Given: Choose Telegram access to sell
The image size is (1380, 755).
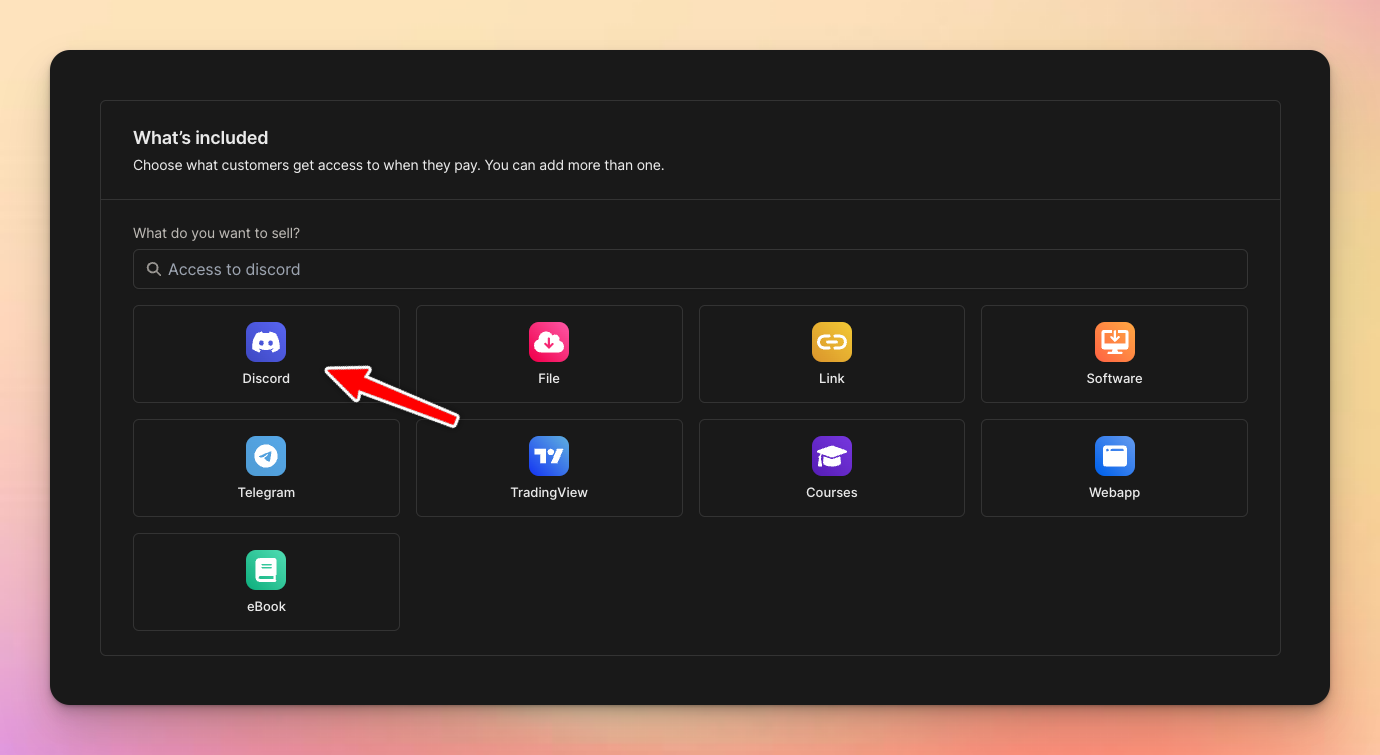Looking at the screenshot, I should pyautogui.click(x=266, y=468).
